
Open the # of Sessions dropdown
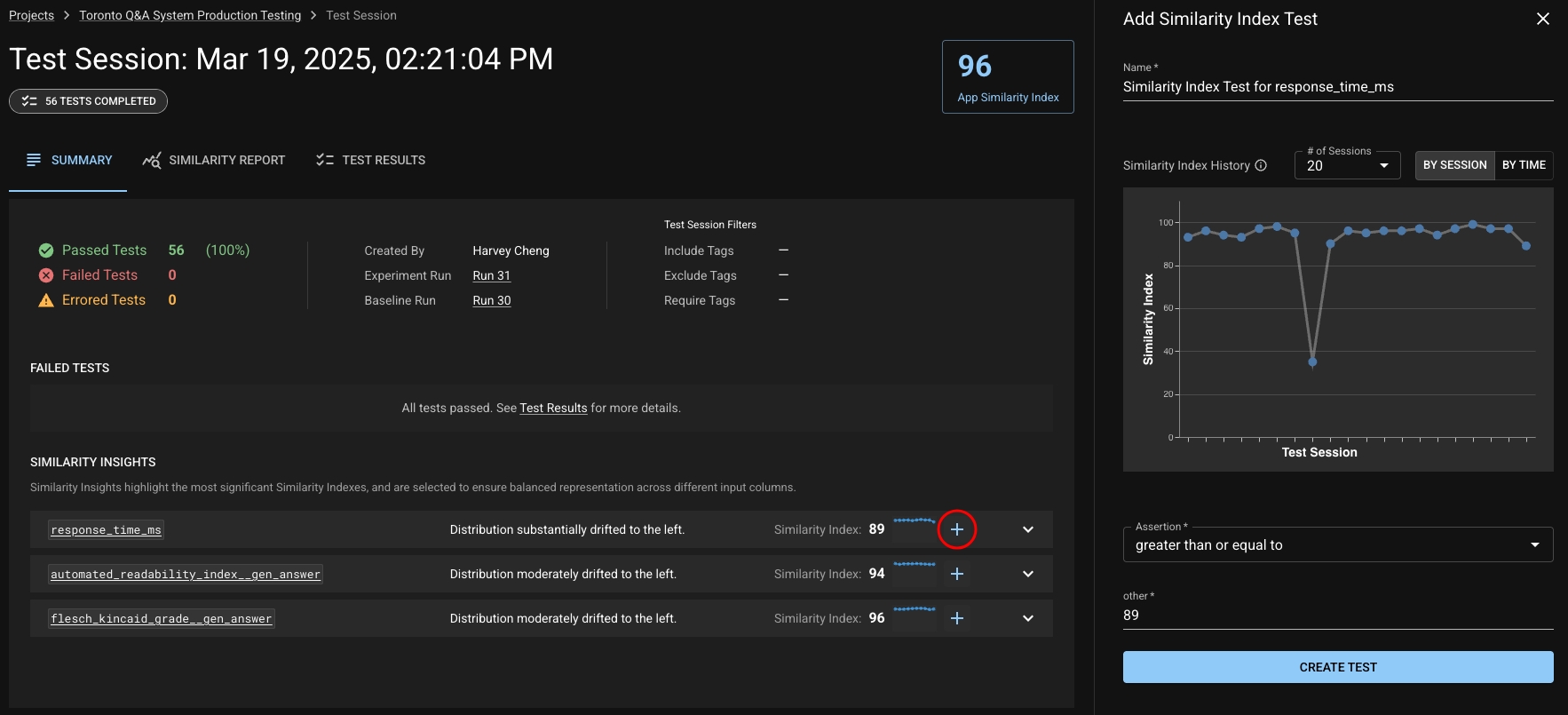1347,165
